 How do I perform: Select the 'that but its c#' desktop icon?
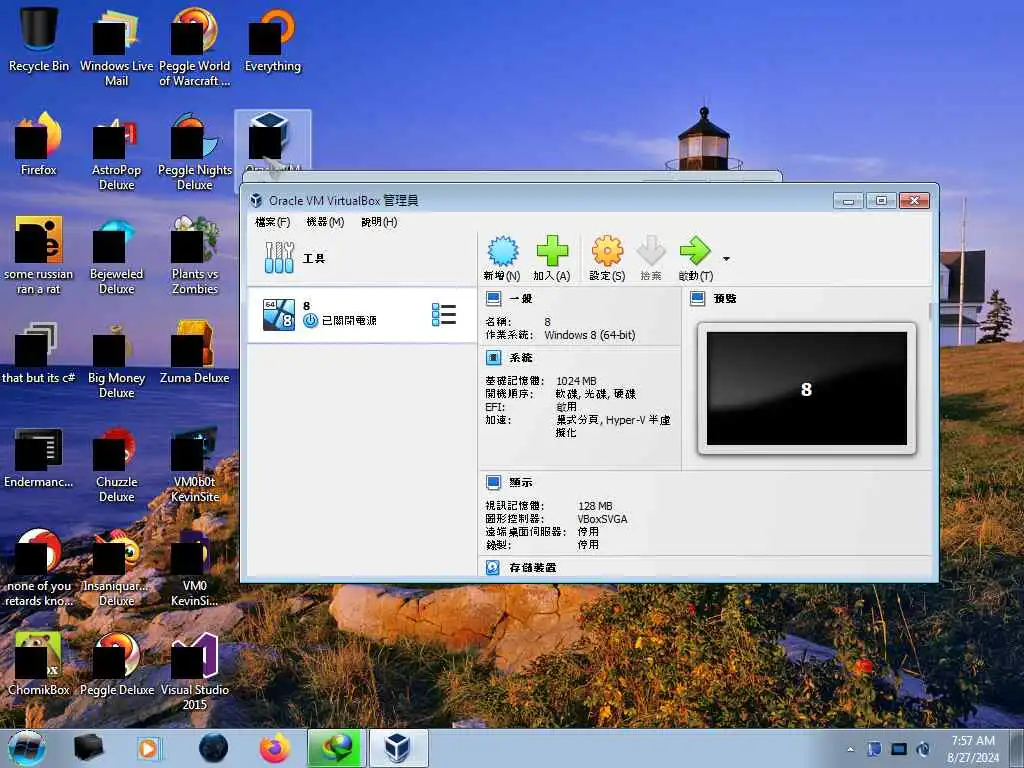click(x=39, y=353)
